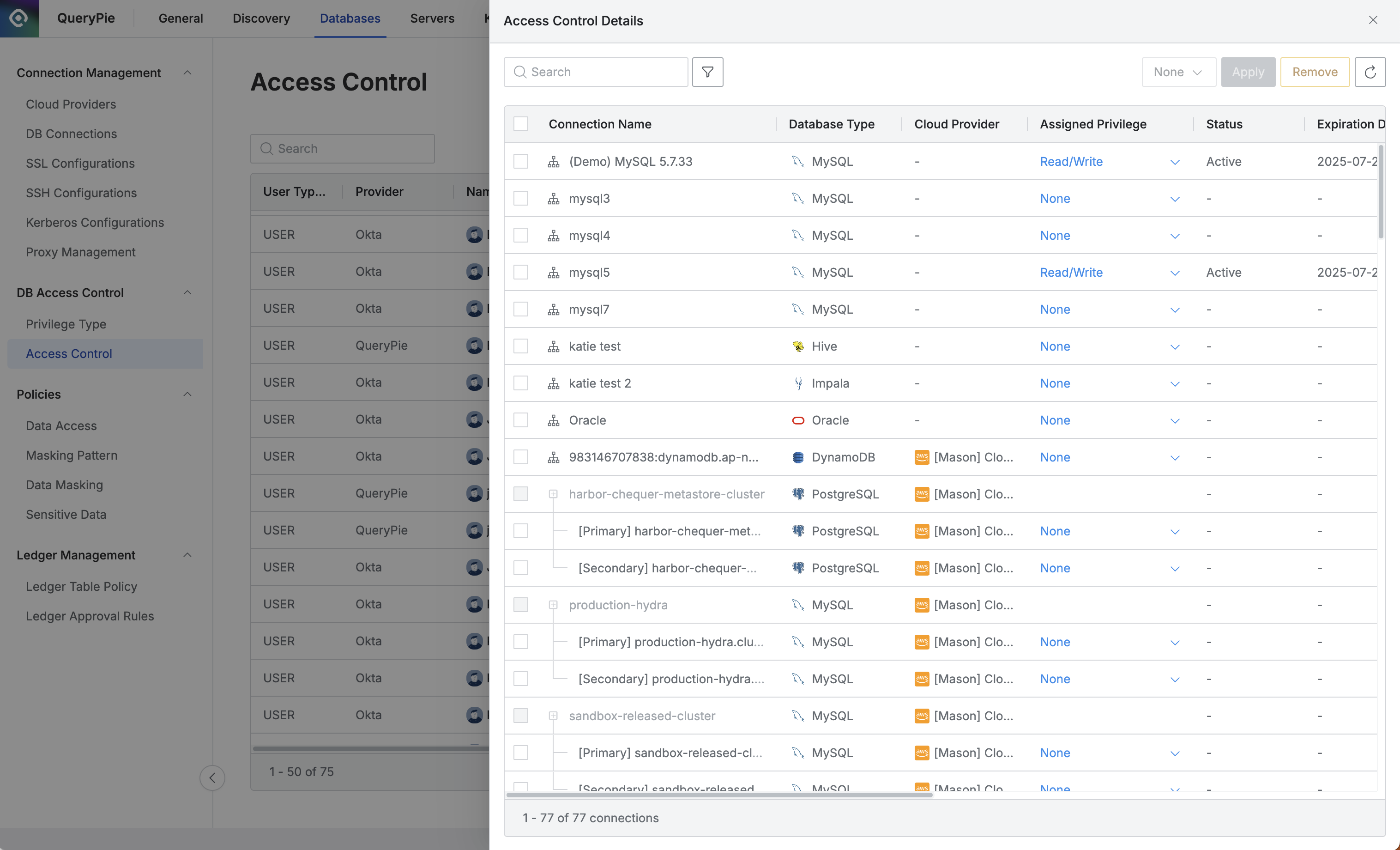The width and height of the screenshot is (1400, 850).
Task: Toggle the select-all header checkbox
Action: 520,124
